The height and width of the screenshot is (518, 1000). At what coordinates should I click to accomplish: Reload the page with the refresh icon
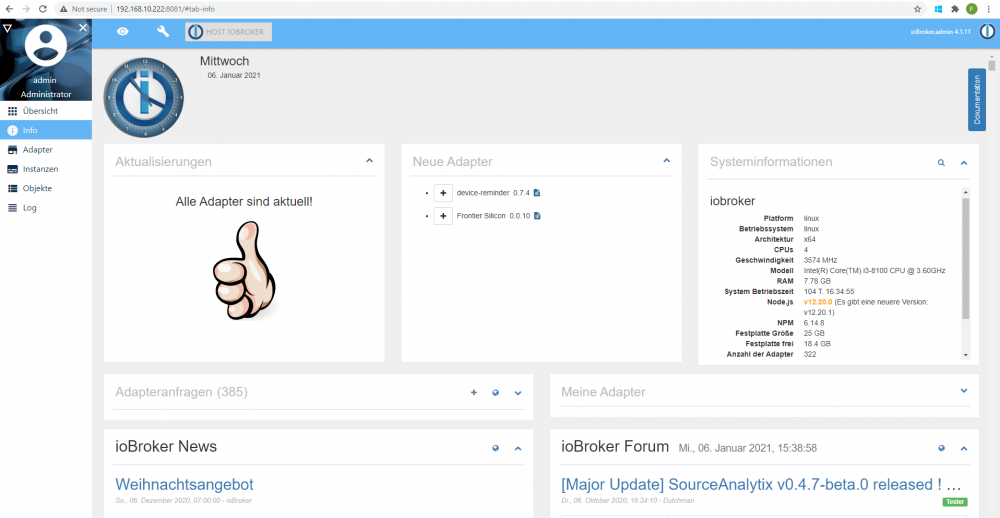tap(43, 9)
